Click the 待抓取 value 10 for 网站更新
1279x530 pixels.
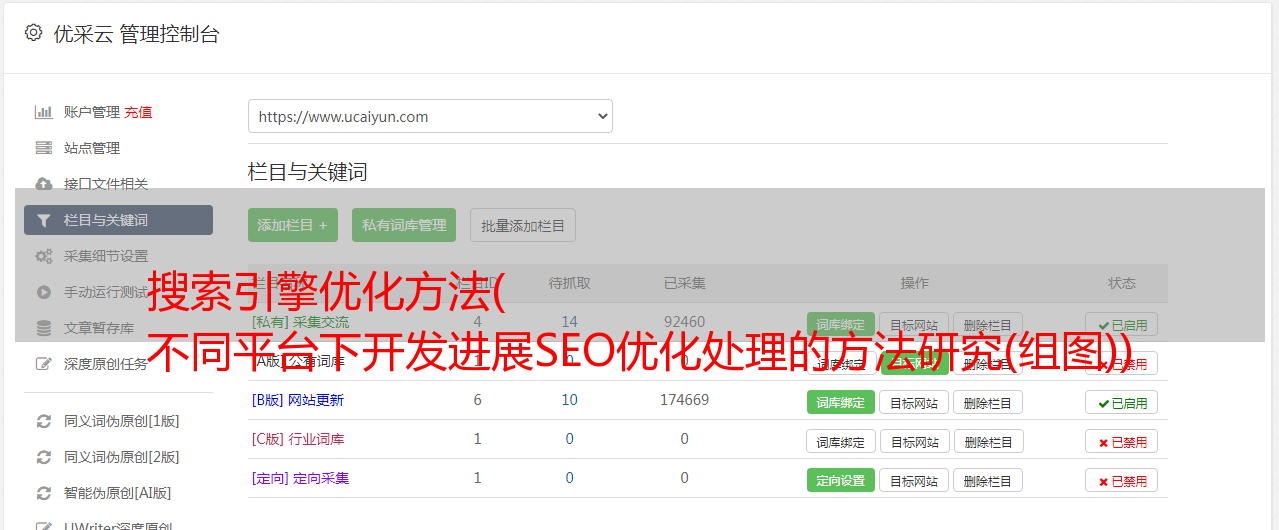[x=569, y=400]
